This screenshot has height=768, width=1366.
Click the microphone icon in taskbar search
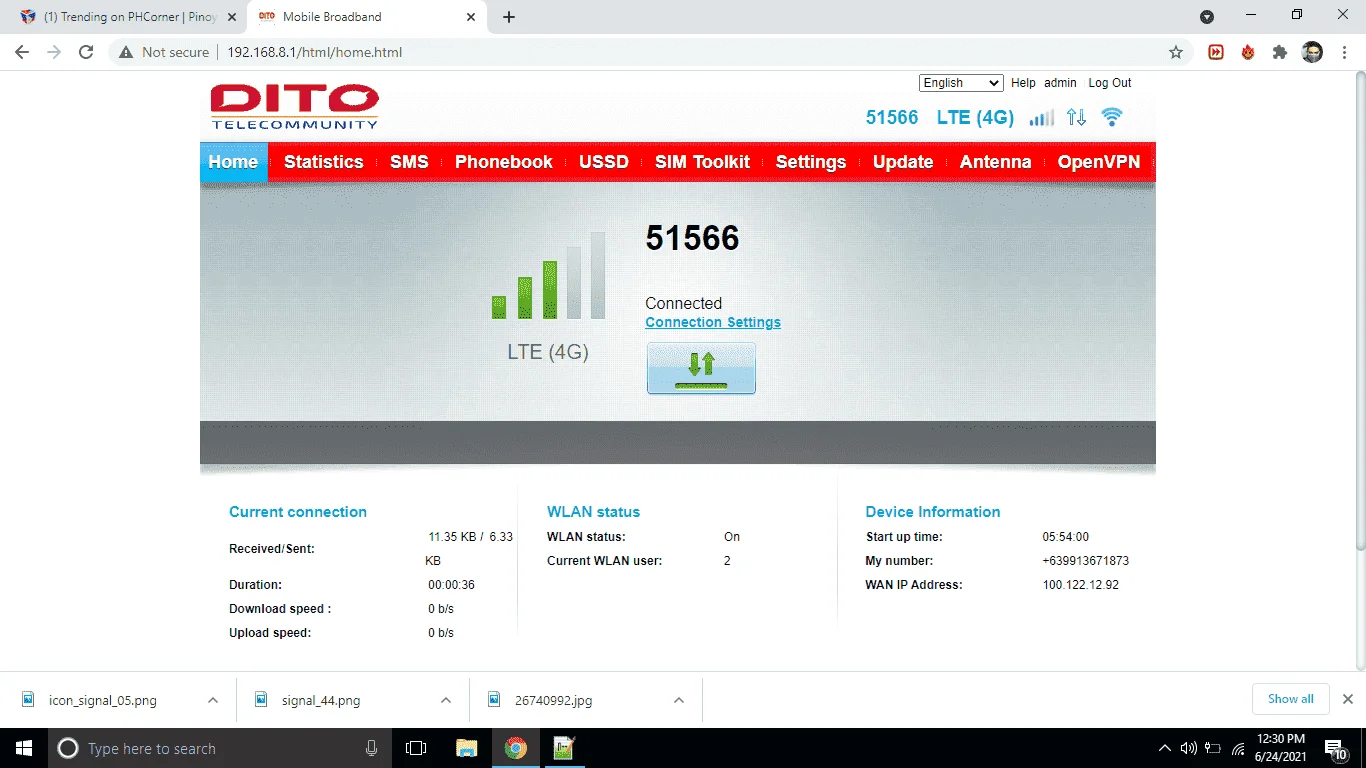pos(372,748)
